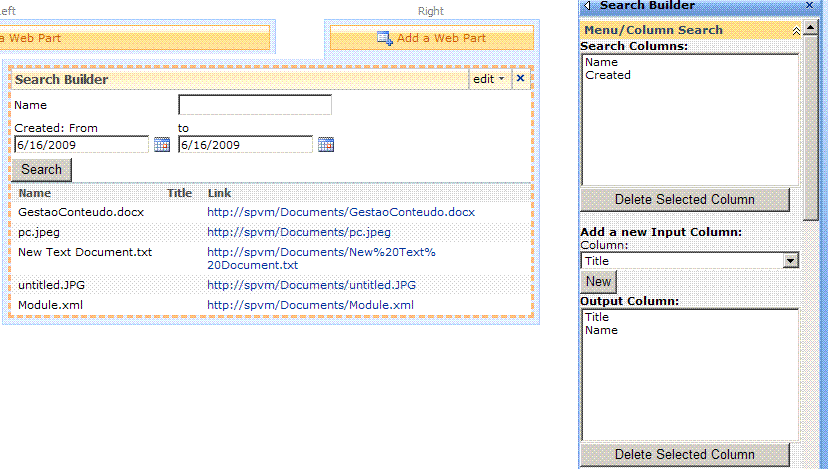Select Name in the Search Columns list
Image resolution: width=828 pixels, height=469 pixels.
[601, 62]
